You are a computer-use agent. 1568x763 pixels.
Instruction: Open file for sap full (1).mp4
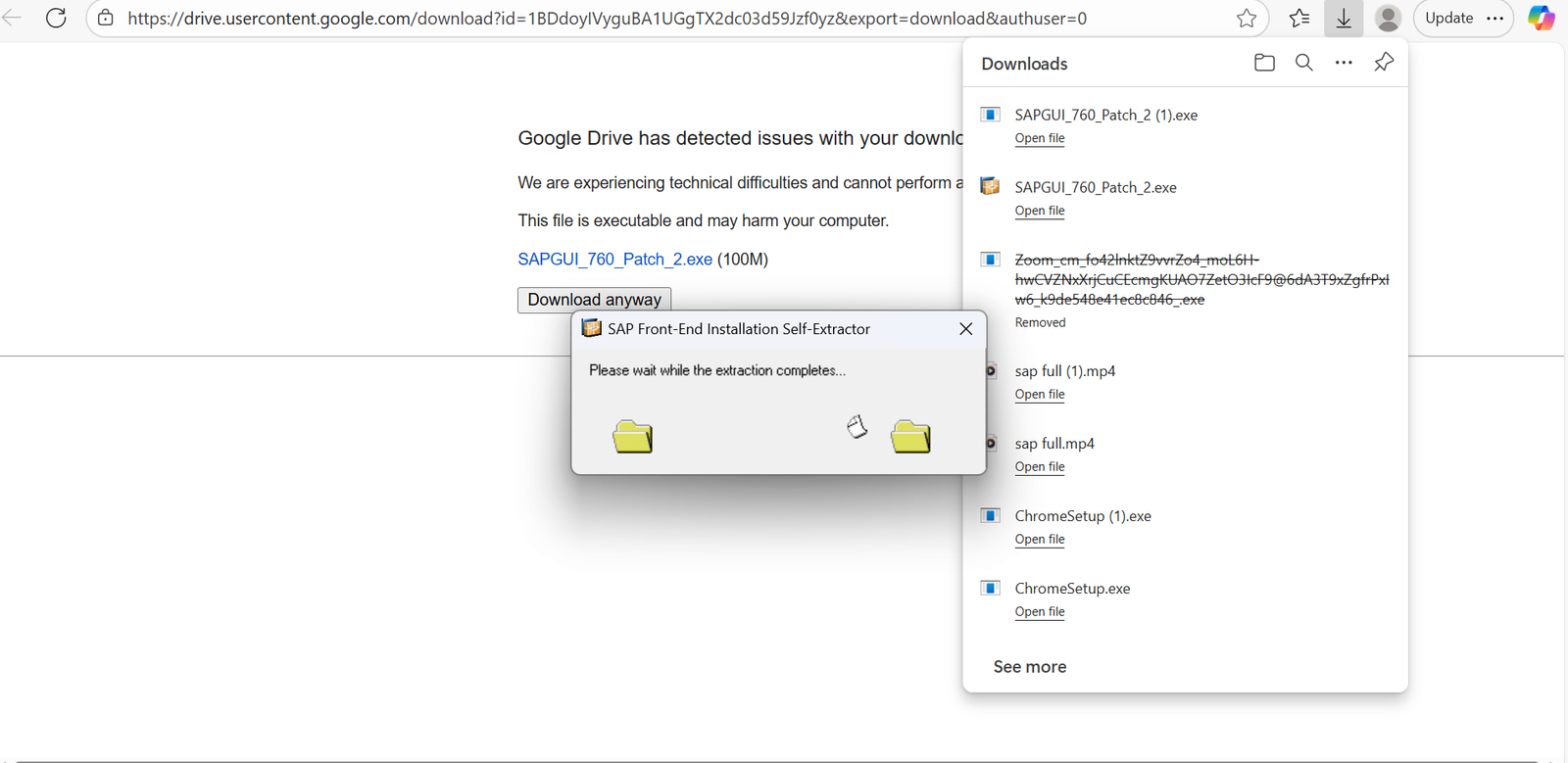[1039, 395]
